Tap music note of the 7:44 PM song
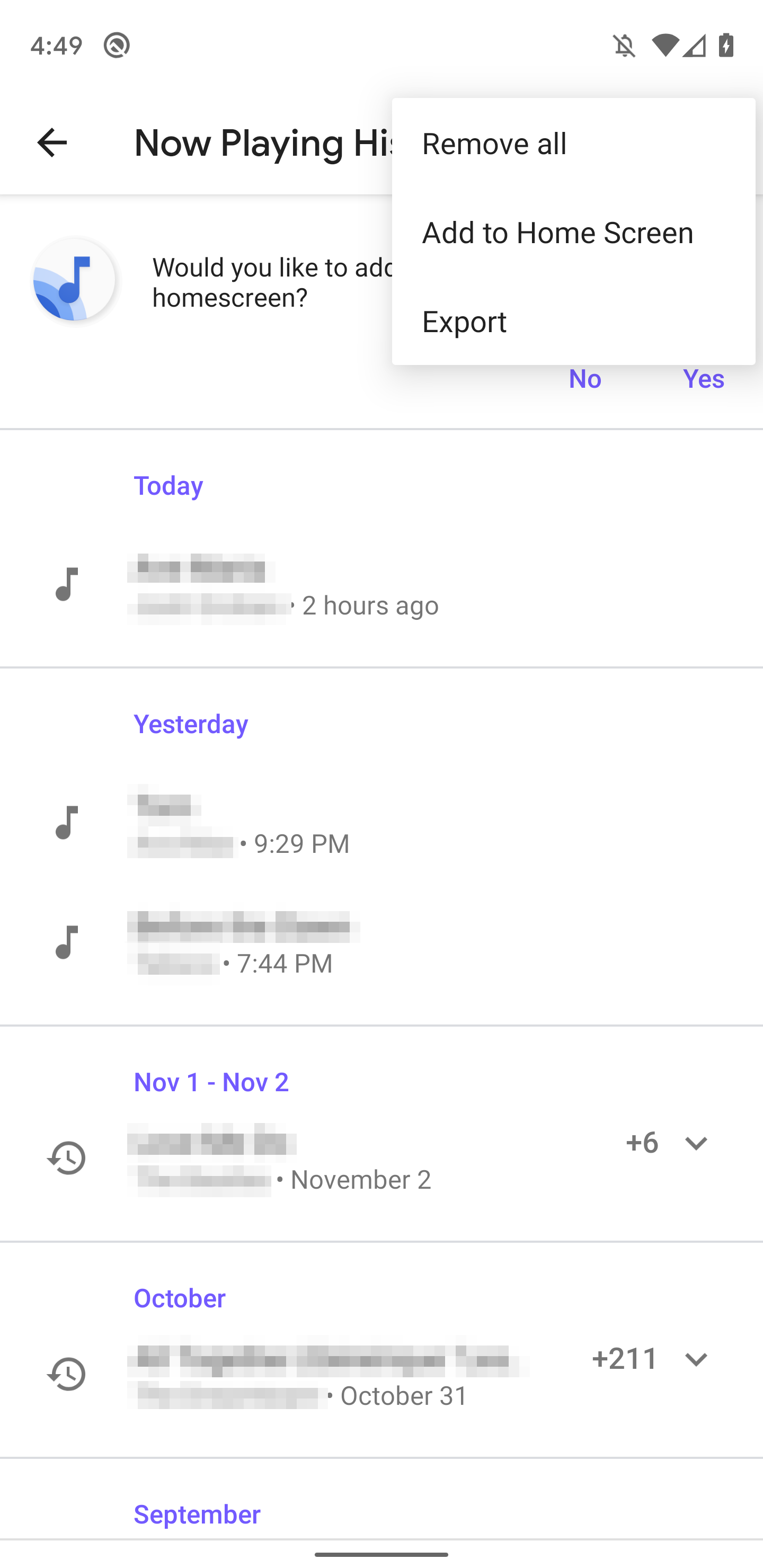Viewport: 763px width, 1568px height. tap(66, 942)
